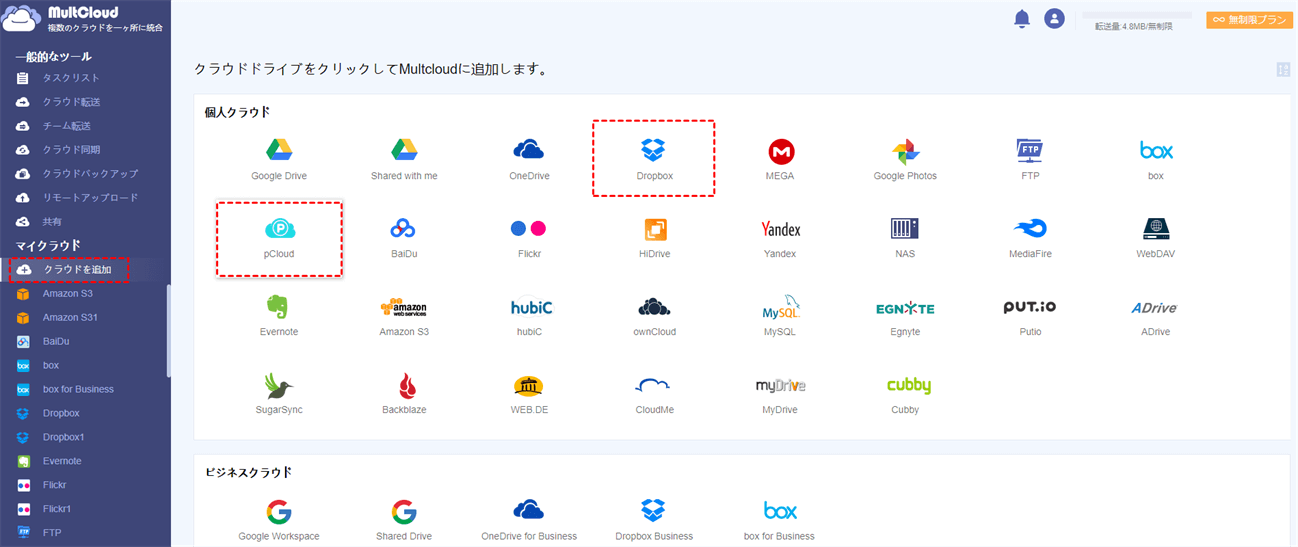Screen dimensions: 1298x547
Task: Add hubiC cloud drive
Action: click(529, 316)
